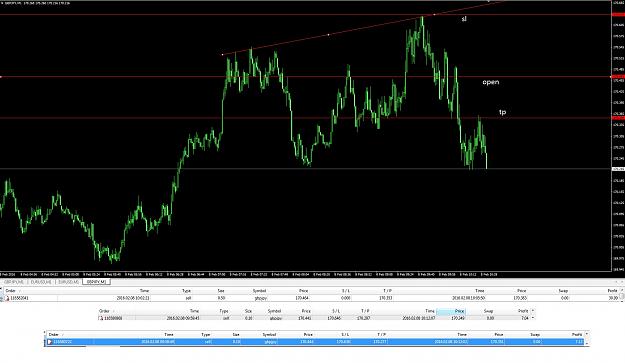Select the blue highlighted sell order row
The height and width of the screenshot is (363, 625).
(316, 342)
